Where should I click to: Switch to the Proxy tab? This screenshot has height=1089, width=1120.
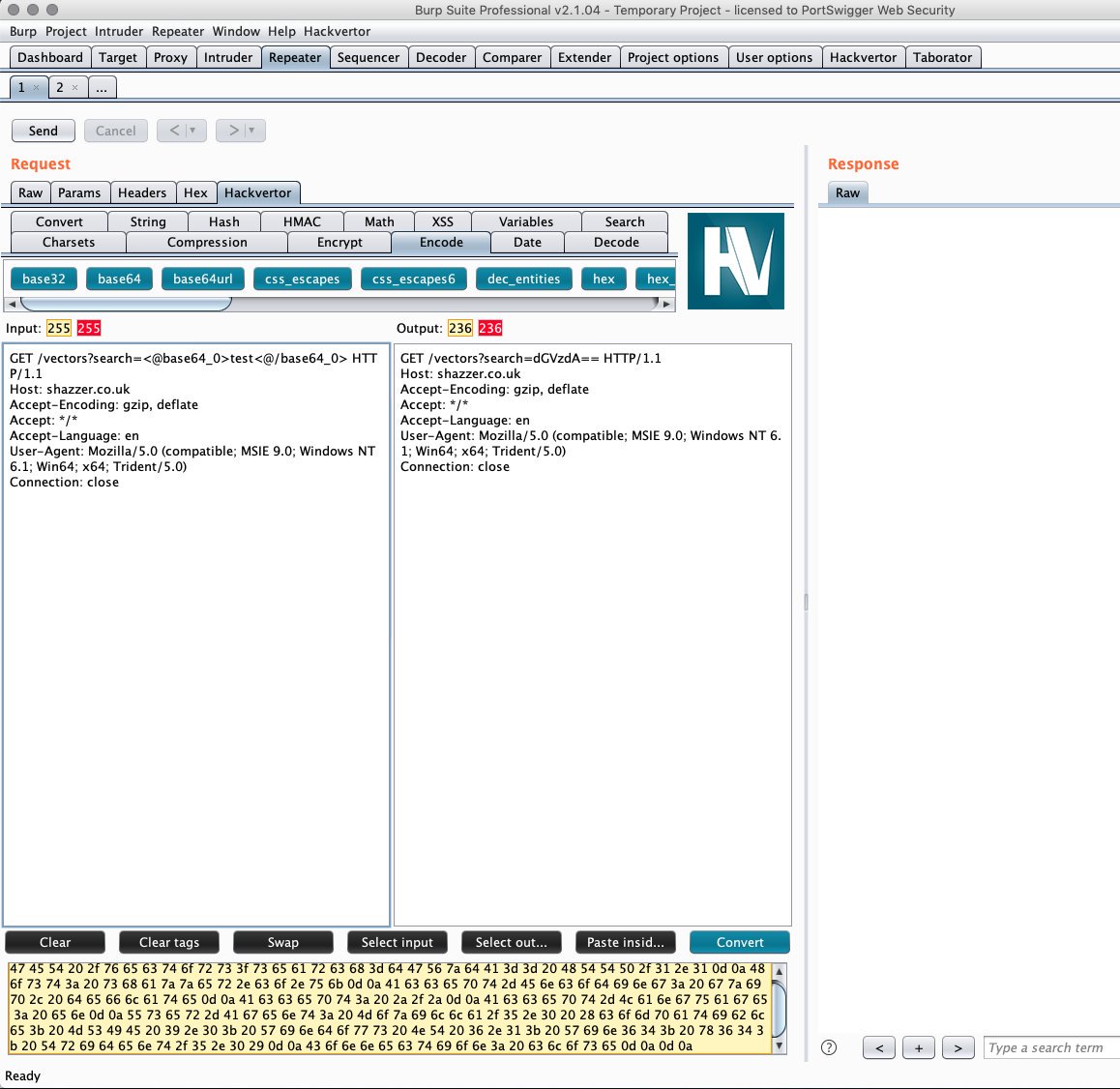pos(171,57)
